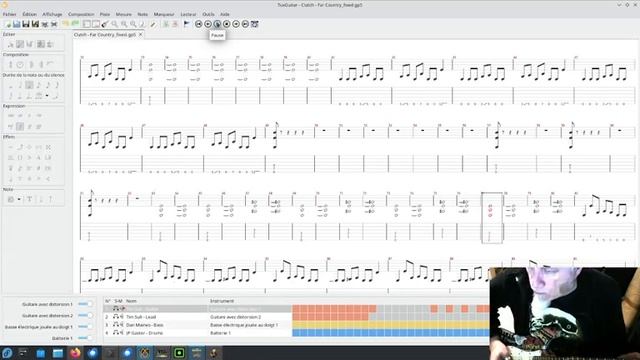Image resolution: width=640 pixels, height=360 pixels.
Task: Click the Save floppy-disk toolbar icon
Action: click(x=26, y=24)
